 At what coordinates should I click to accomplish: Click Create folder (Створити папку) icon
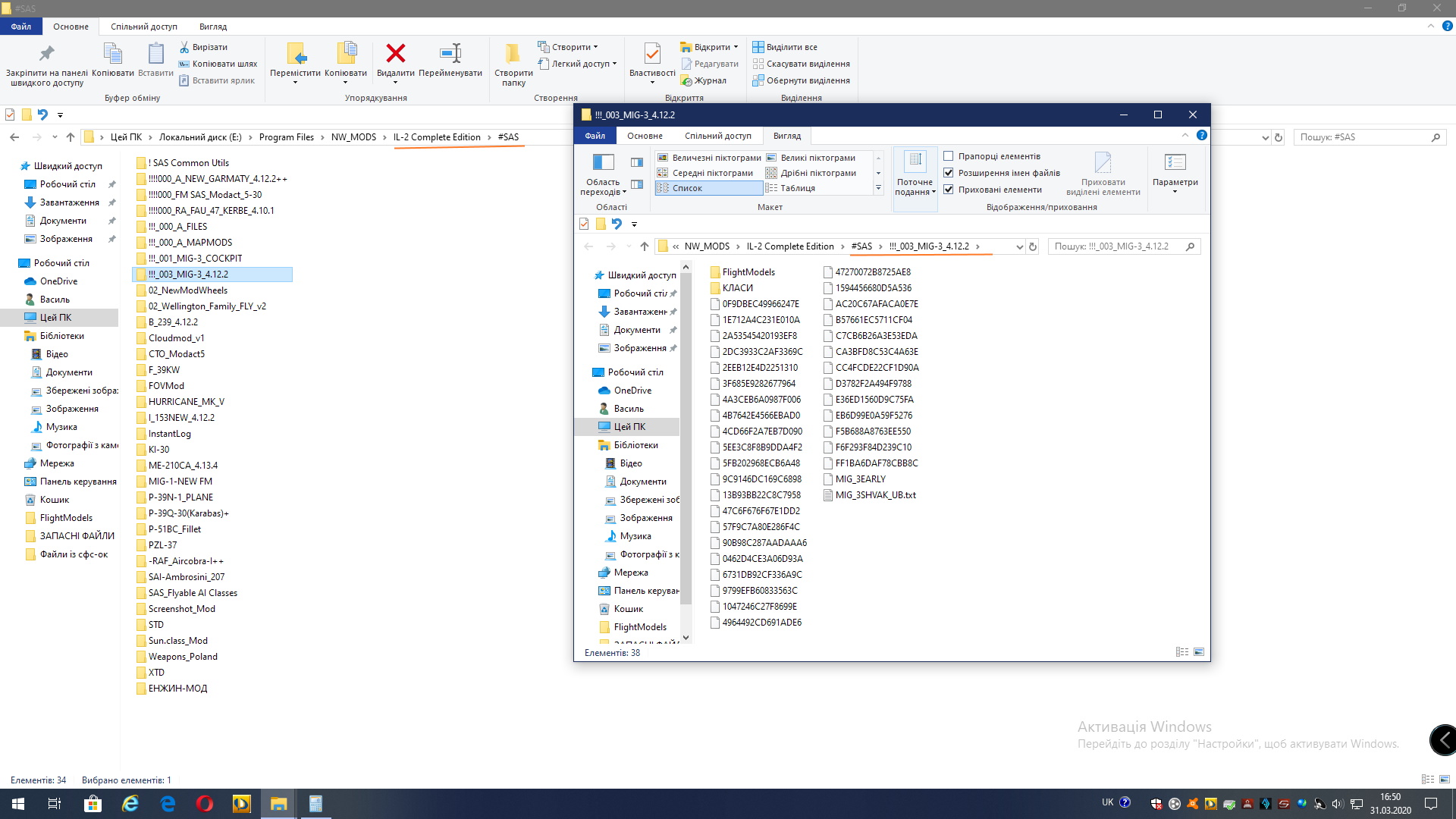coord(513,55)
